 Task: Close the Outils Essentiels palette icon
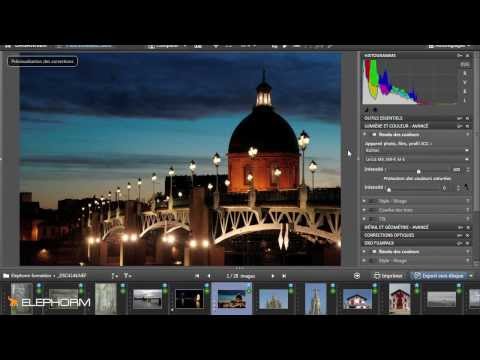coord(468,118)
